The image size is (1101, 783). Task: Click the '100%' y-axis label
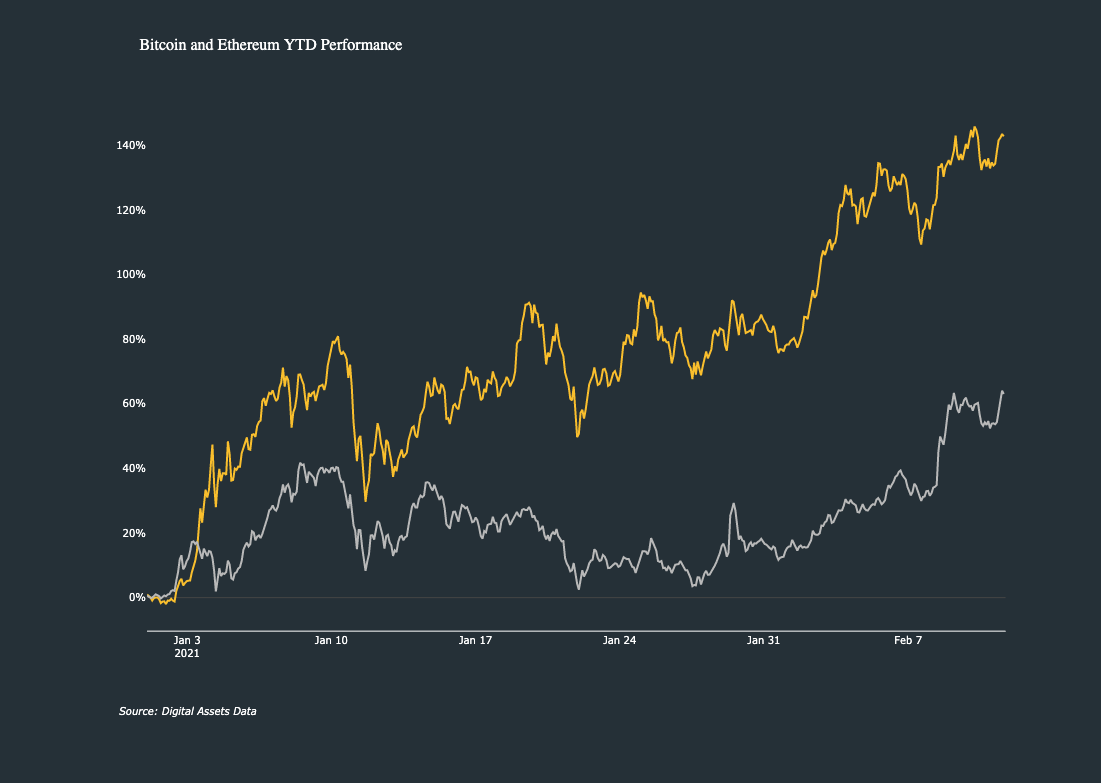coord(131,275)
